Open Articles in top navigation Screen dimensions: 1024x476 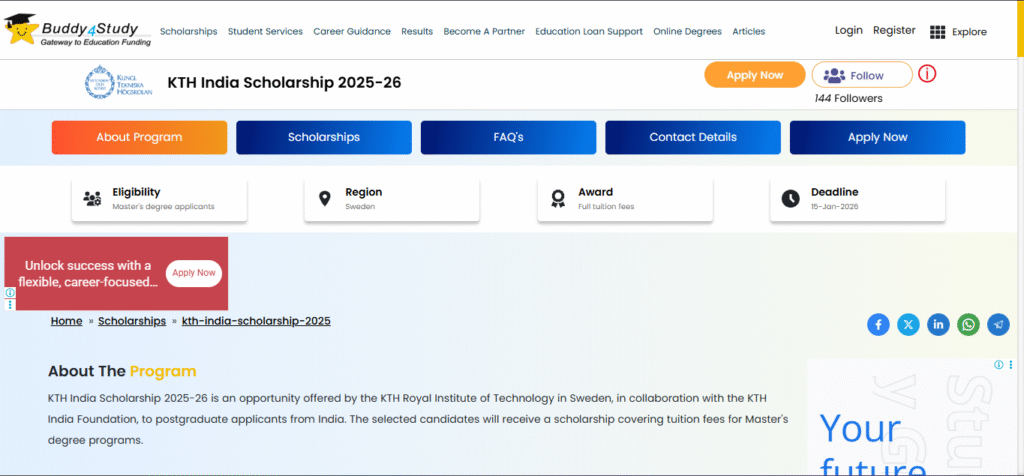pos(748,31)
